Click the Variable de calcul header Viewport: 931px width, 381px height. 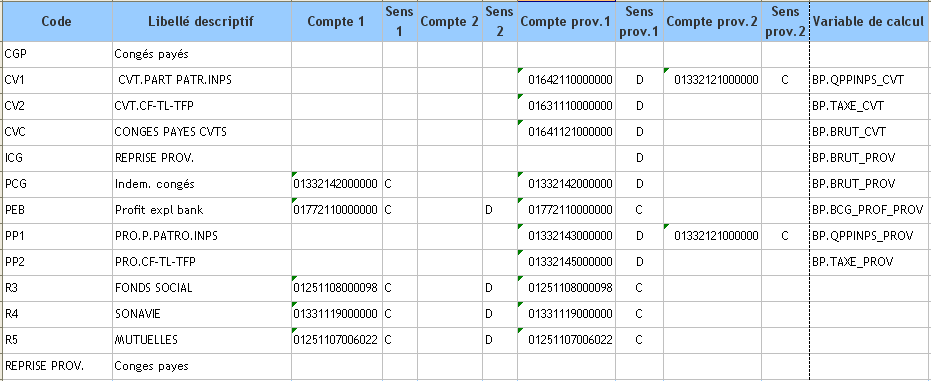pyautogui.click(x=869, y=22)
